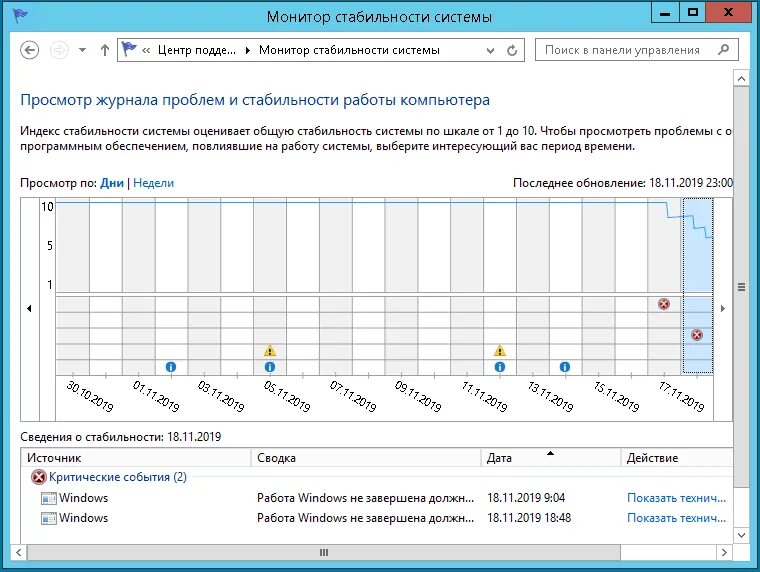
Task: Switch the view to 'Недели'
Action: tap(153, 183)
